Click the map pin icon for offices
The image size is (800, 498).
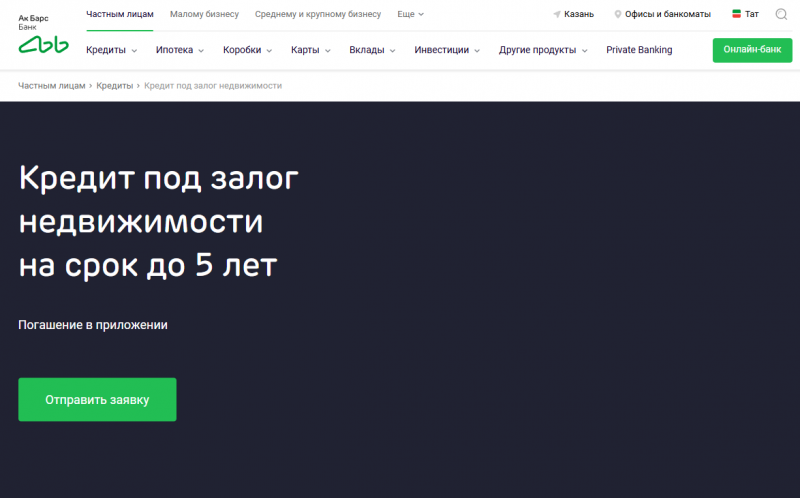click(617, 14)
